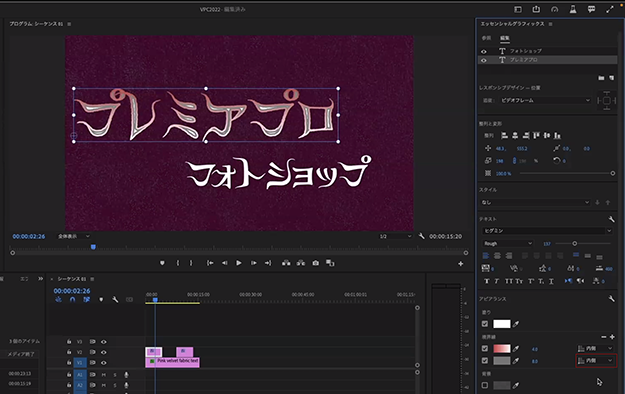Open Essential Graphics panel menu
This screenshot has width=625, height=394.
(550, 24)
